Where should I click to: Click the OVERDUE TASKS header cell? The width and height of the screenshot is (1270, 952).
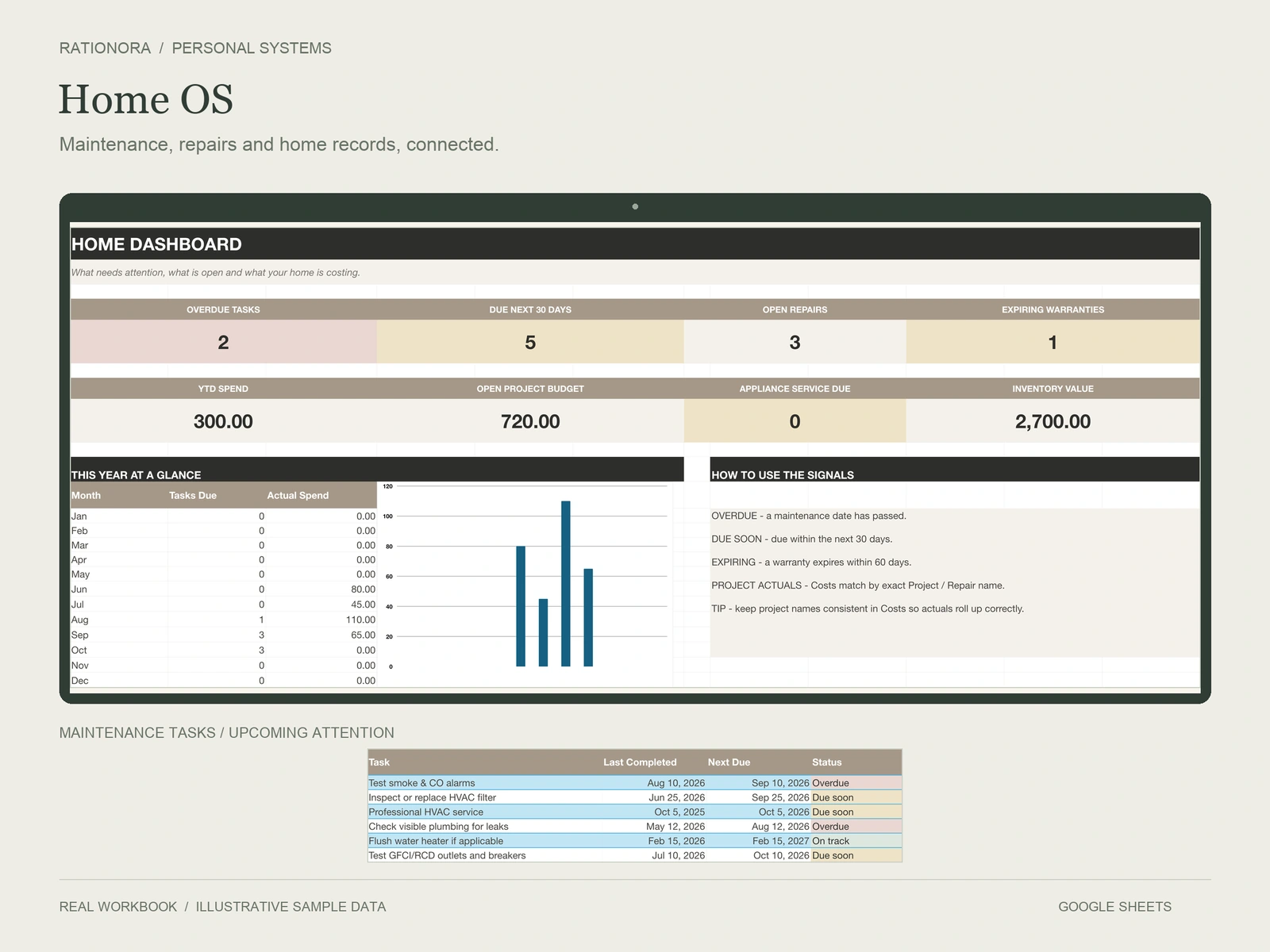223,309
